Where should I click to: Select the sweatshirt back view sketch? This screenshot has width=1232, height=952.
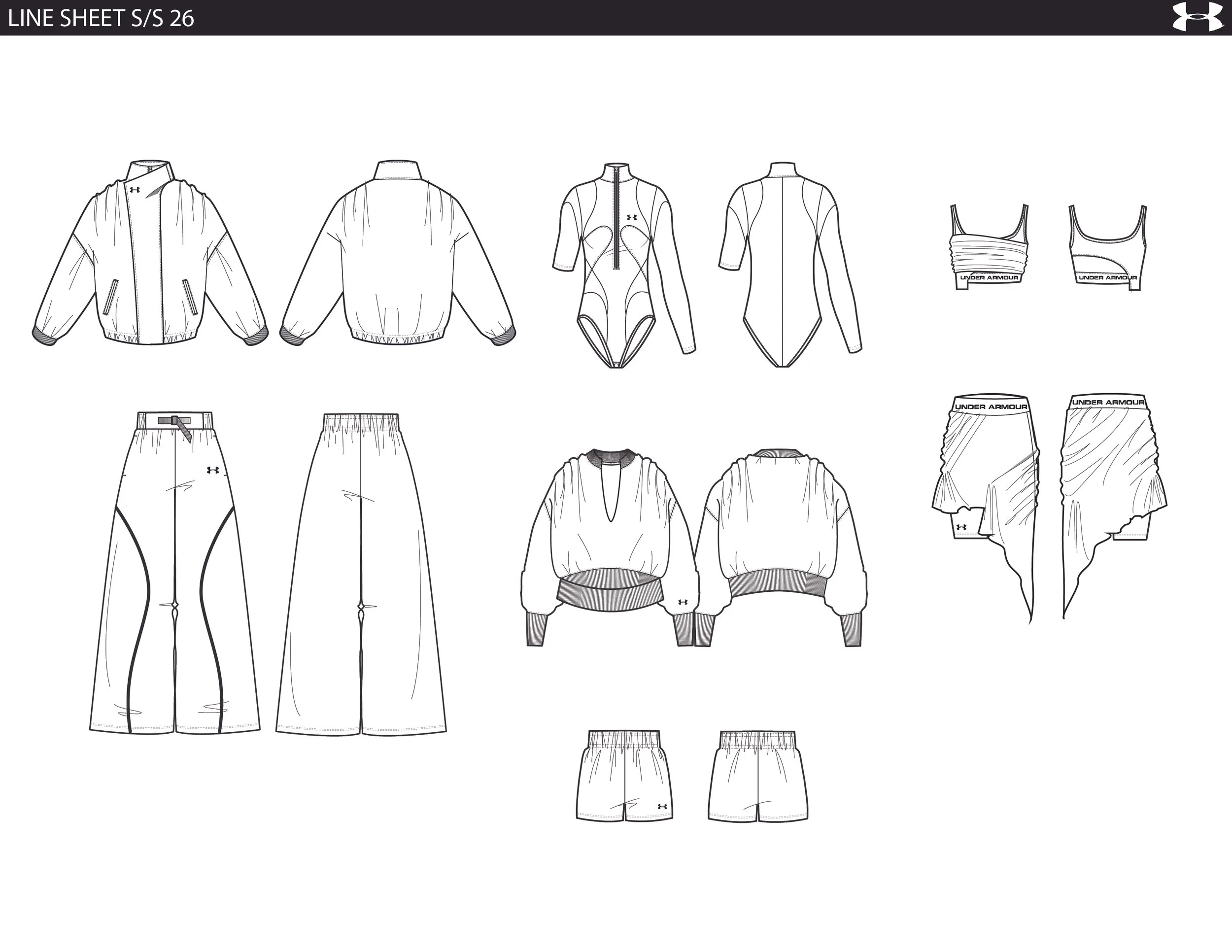click(781, 547)
